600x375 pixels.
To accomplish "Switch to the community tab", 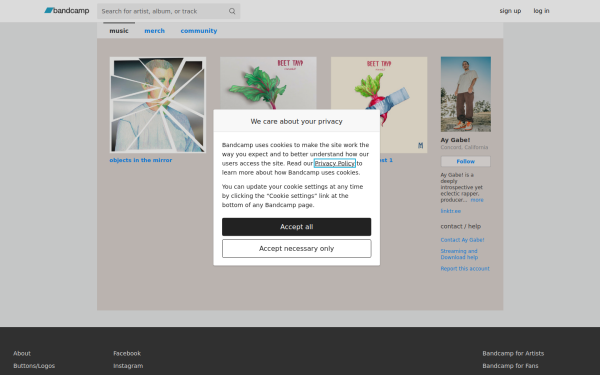I will coord(199,31).
